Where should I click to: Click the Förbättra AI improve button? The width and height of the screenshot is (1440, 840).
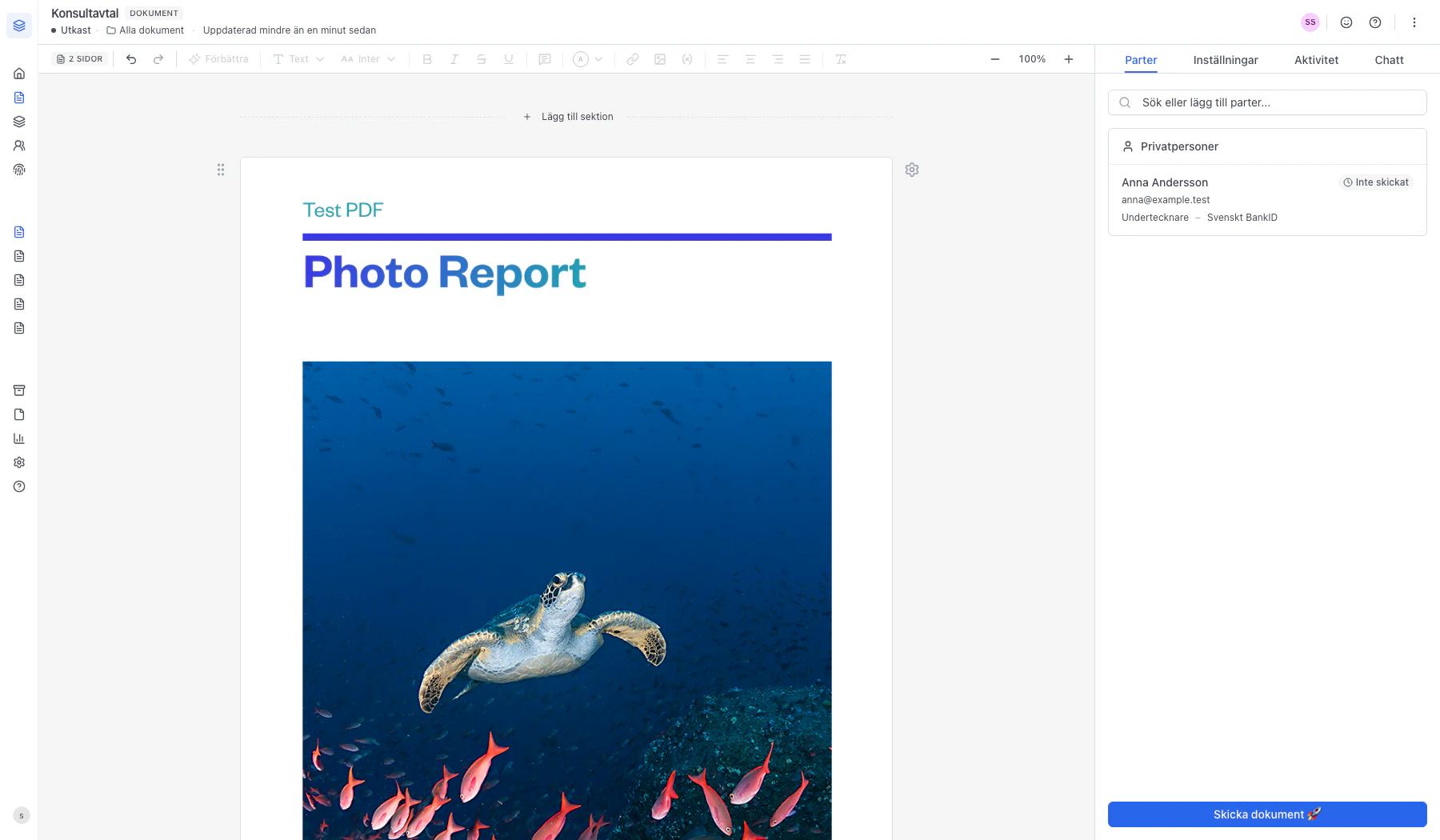point(218,59)
